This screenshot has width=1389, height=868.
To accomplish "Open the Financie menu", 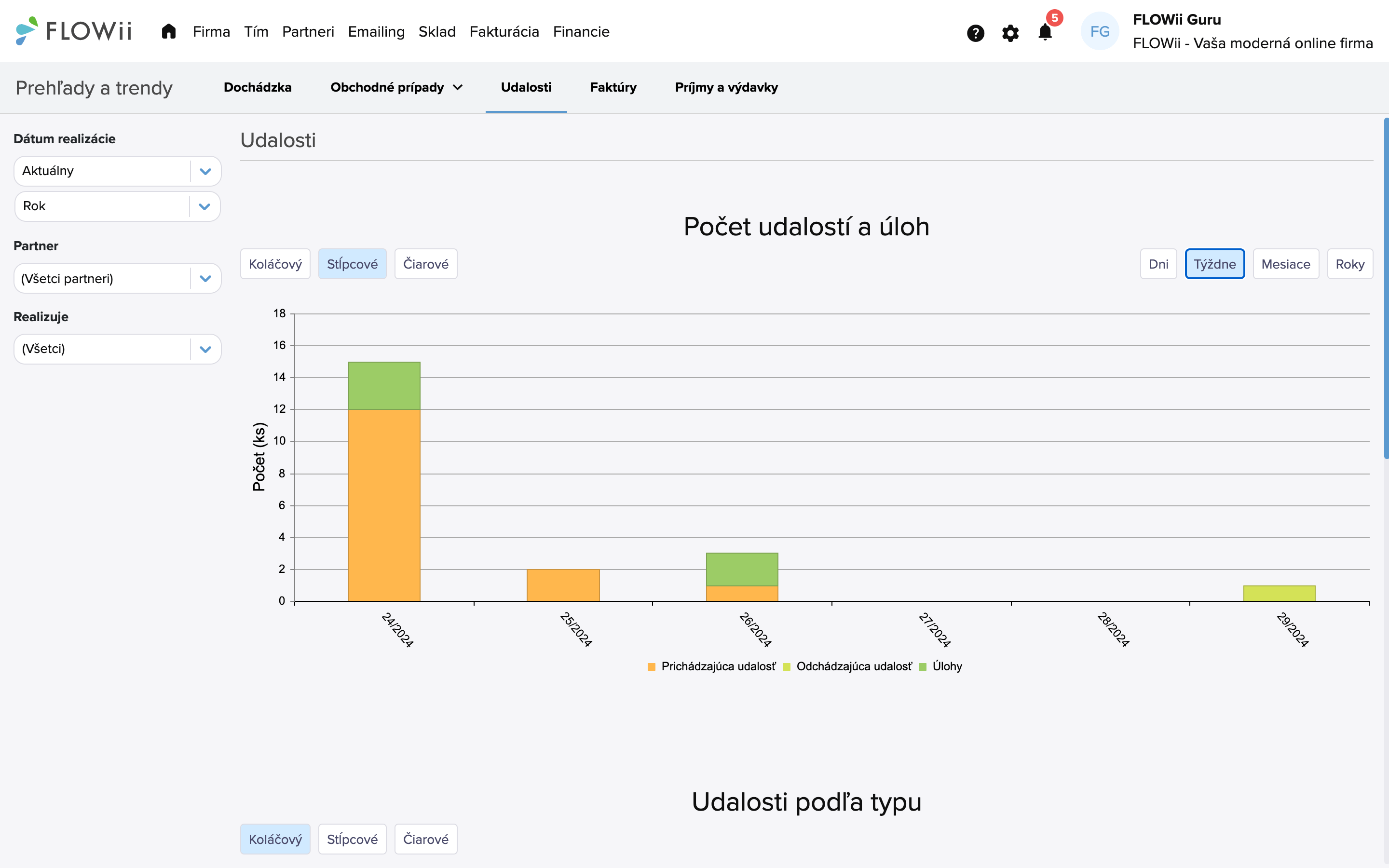I will 581,31.
